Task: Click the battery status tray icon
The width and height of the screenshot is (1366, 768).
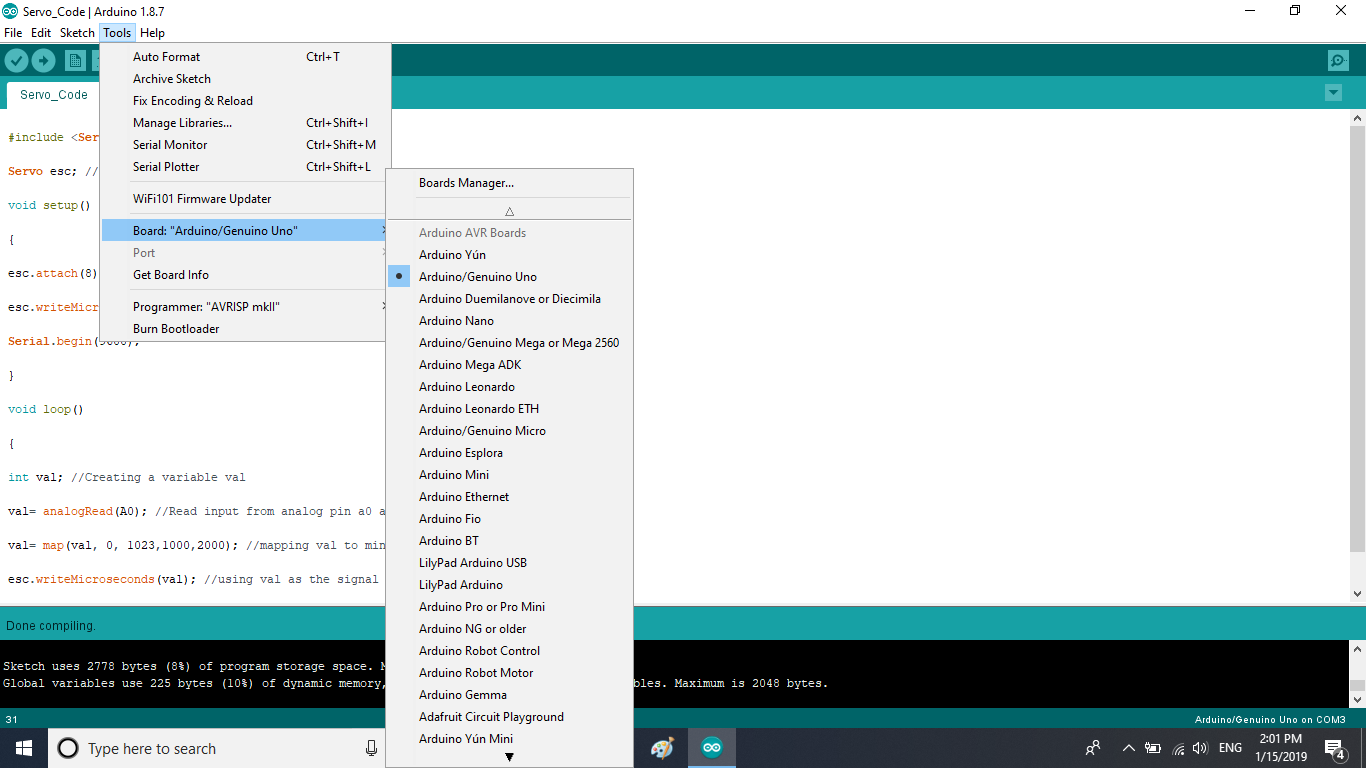Action: [1152, 748]
